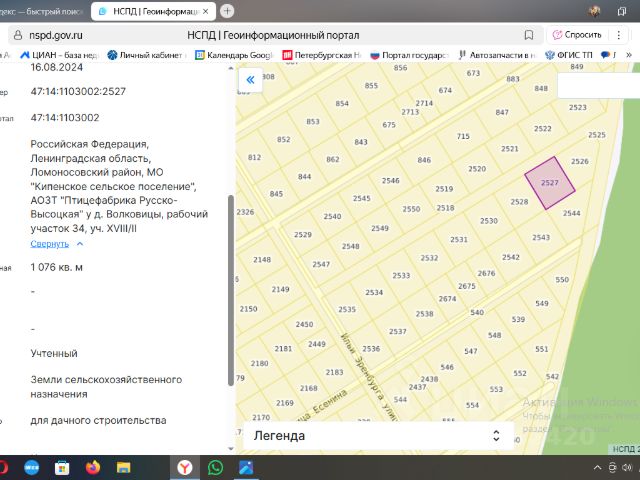Click the info panel vertical scrollbar thumb
Viewport: 640px width, 480px height.
(231, 290)
